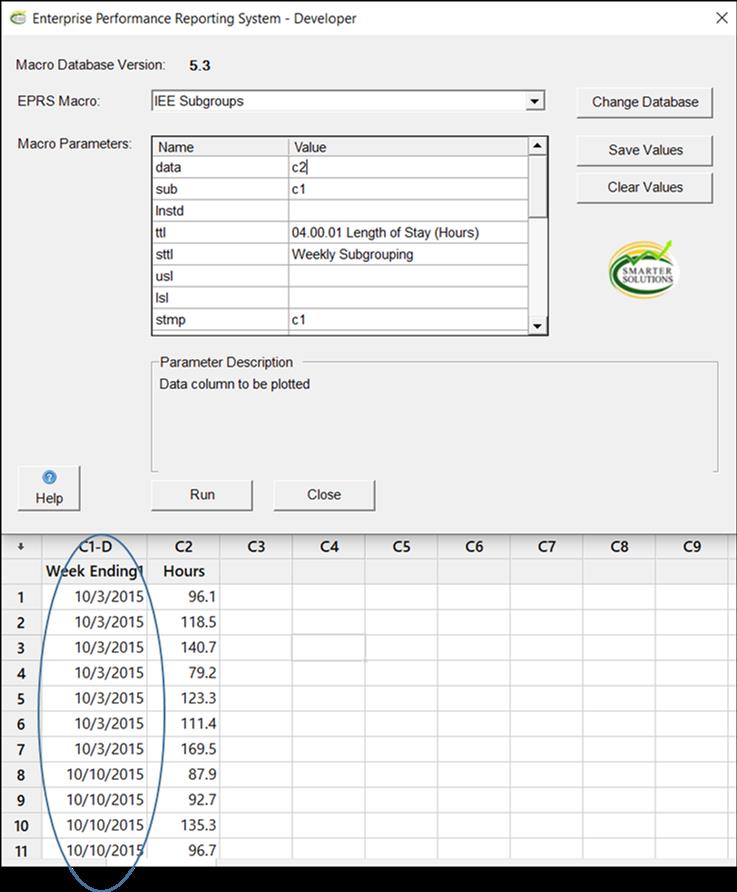Click the Help button with question mark icon

point(49,488)
